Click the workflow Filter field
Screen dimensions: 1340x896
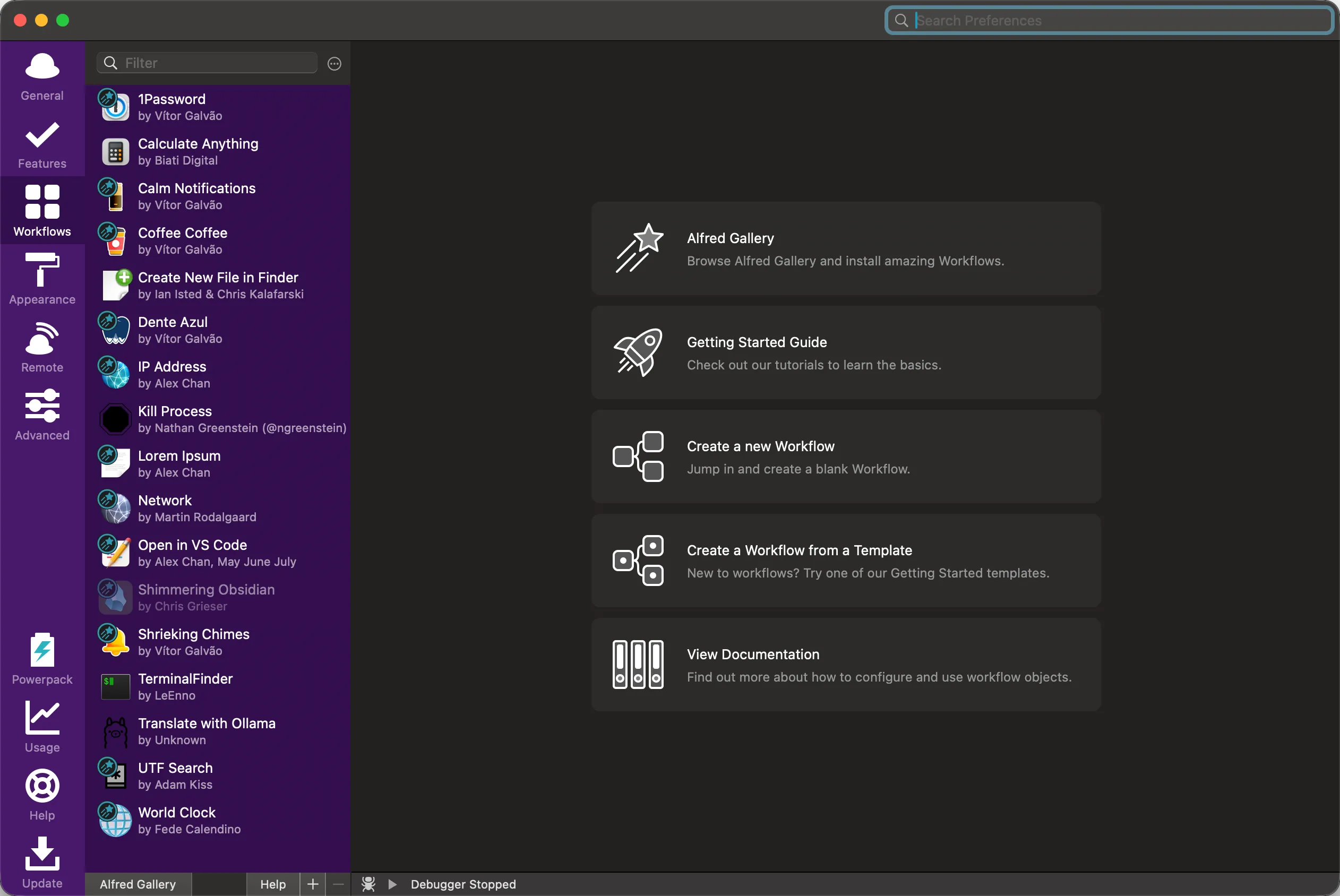point(207,63)
